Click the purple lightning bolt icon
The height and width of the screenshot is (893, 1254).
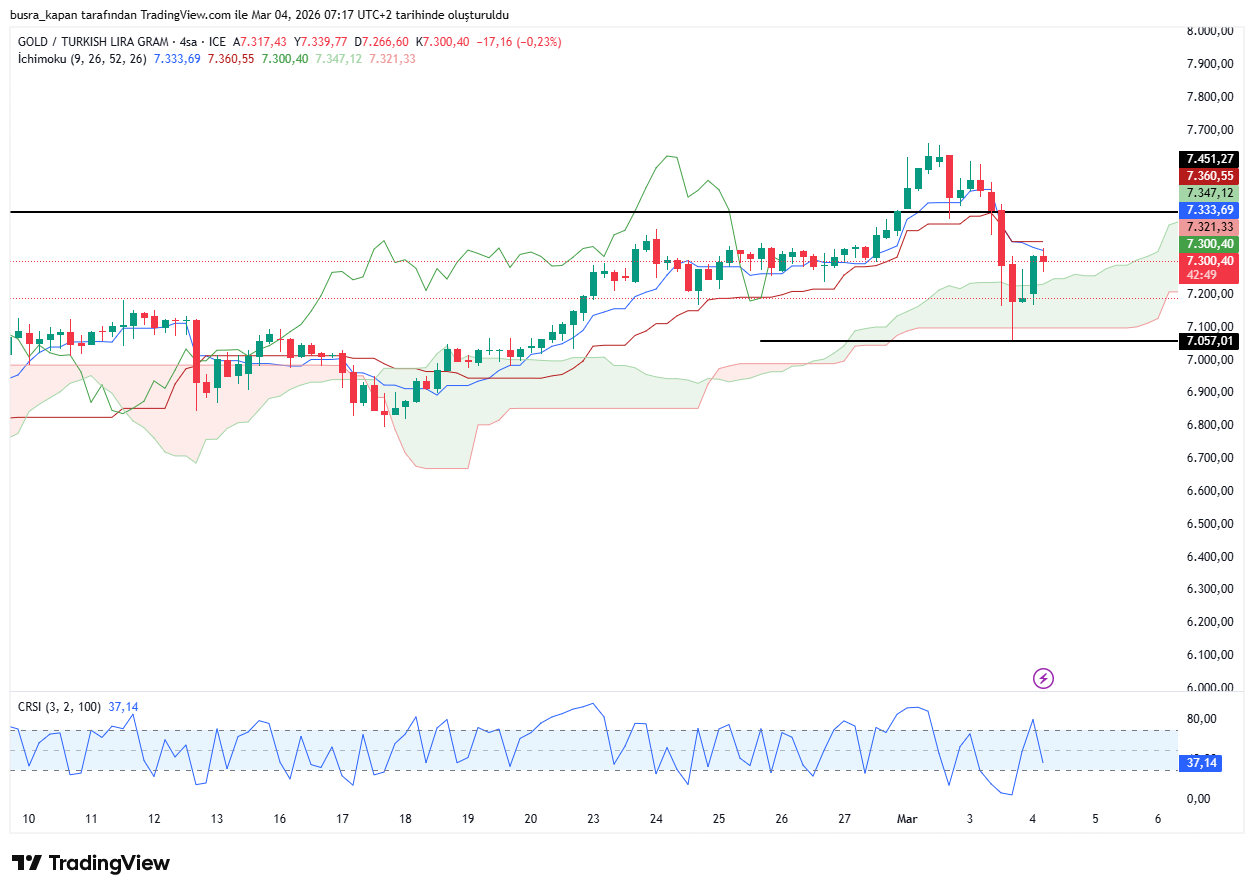click(1043, 679)
